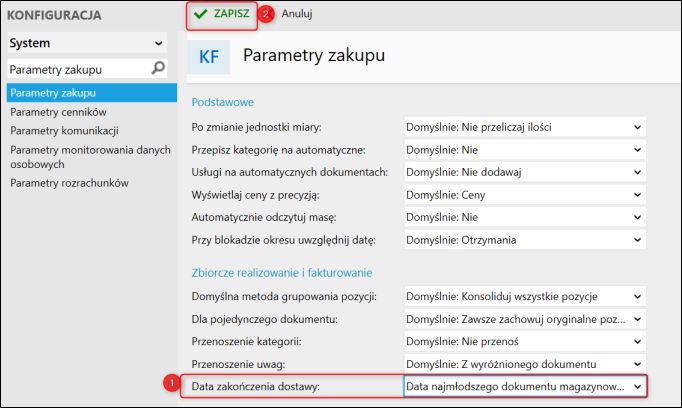682x408 pixels.
Task: Open 'Po zmianie jednostki miary' dropdown
Action: click(525, 127)
